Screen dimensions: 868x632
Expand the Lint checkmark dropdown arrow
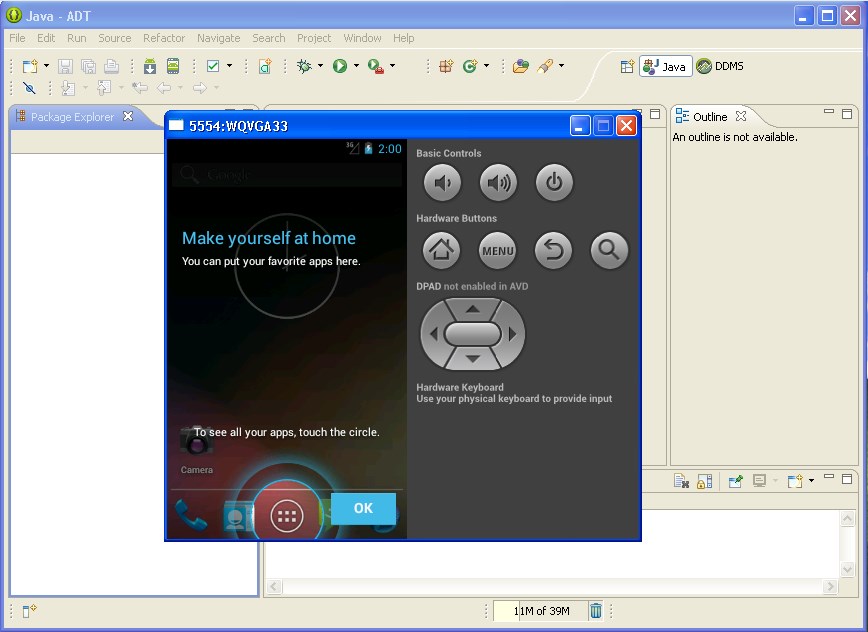[229, 66]
